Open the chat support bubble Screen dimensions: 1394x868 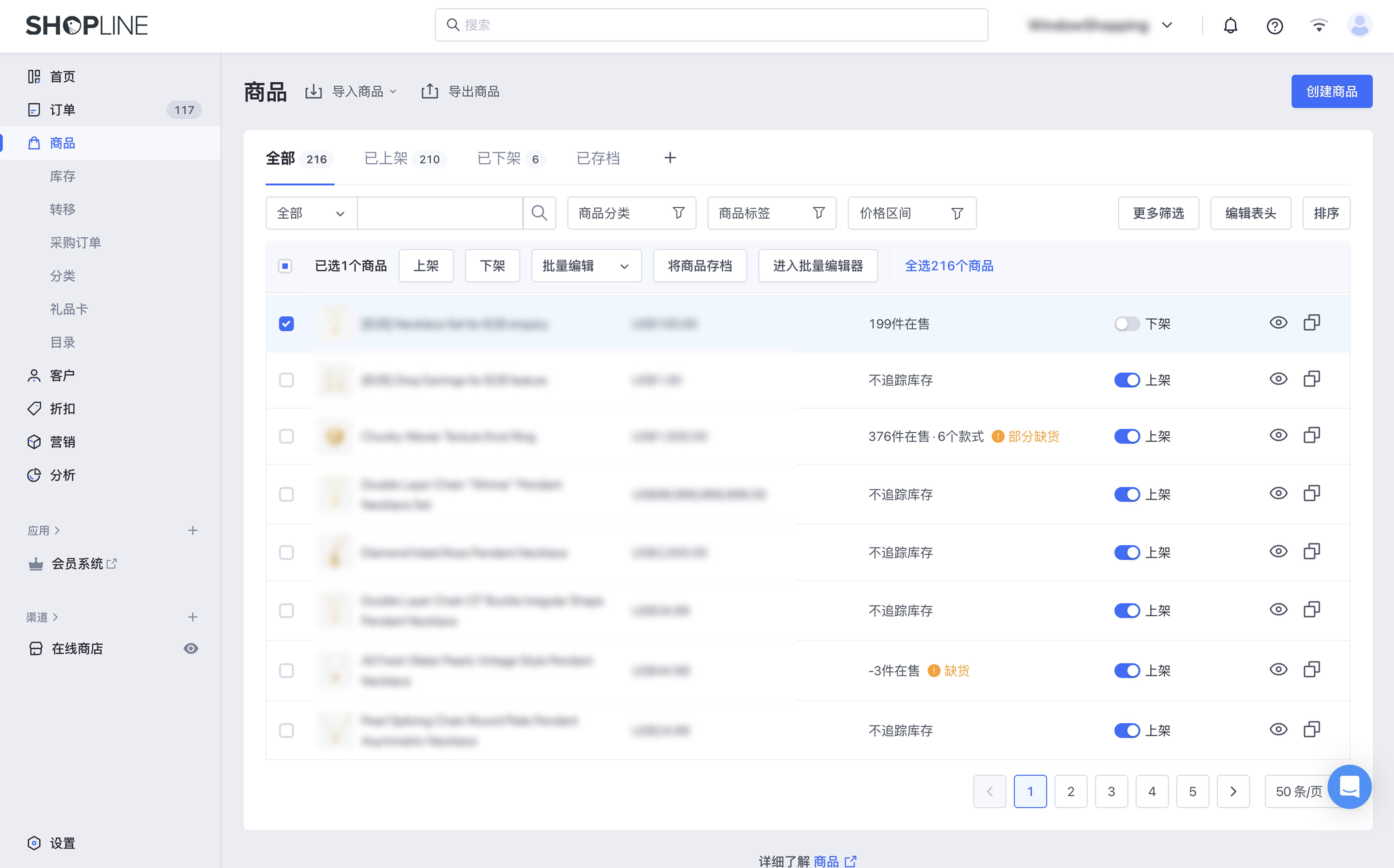point(1349,787)
